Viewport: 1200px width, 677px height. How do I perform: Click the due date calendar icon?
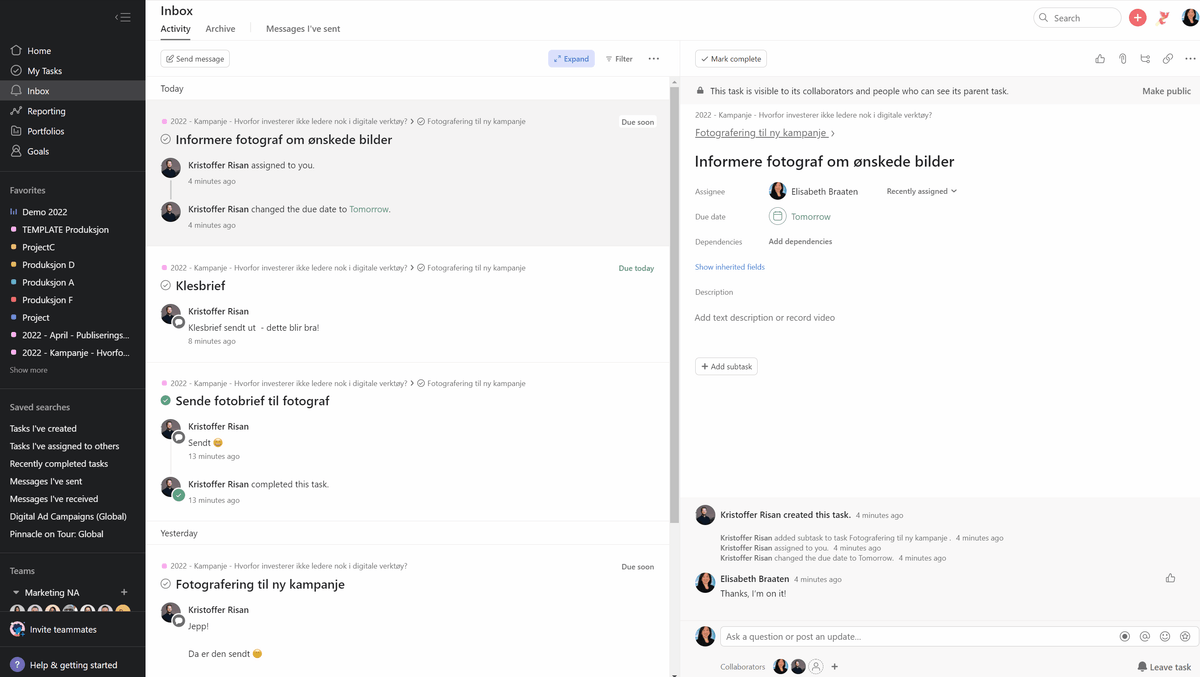point(777,216)
